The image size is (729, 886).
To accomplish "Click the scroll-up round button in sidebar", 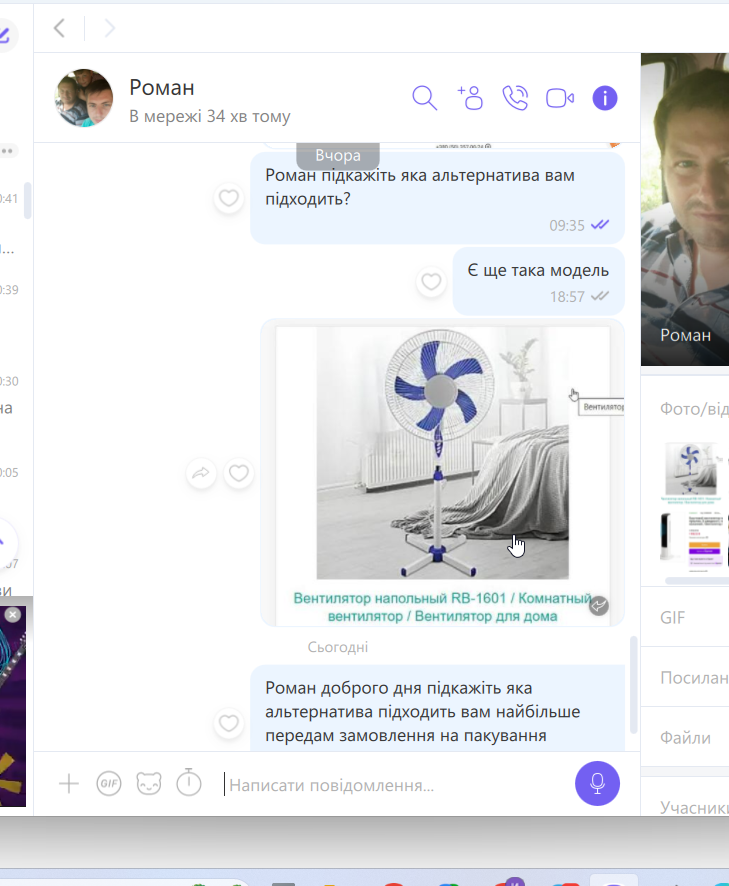I will pos(5,542).
